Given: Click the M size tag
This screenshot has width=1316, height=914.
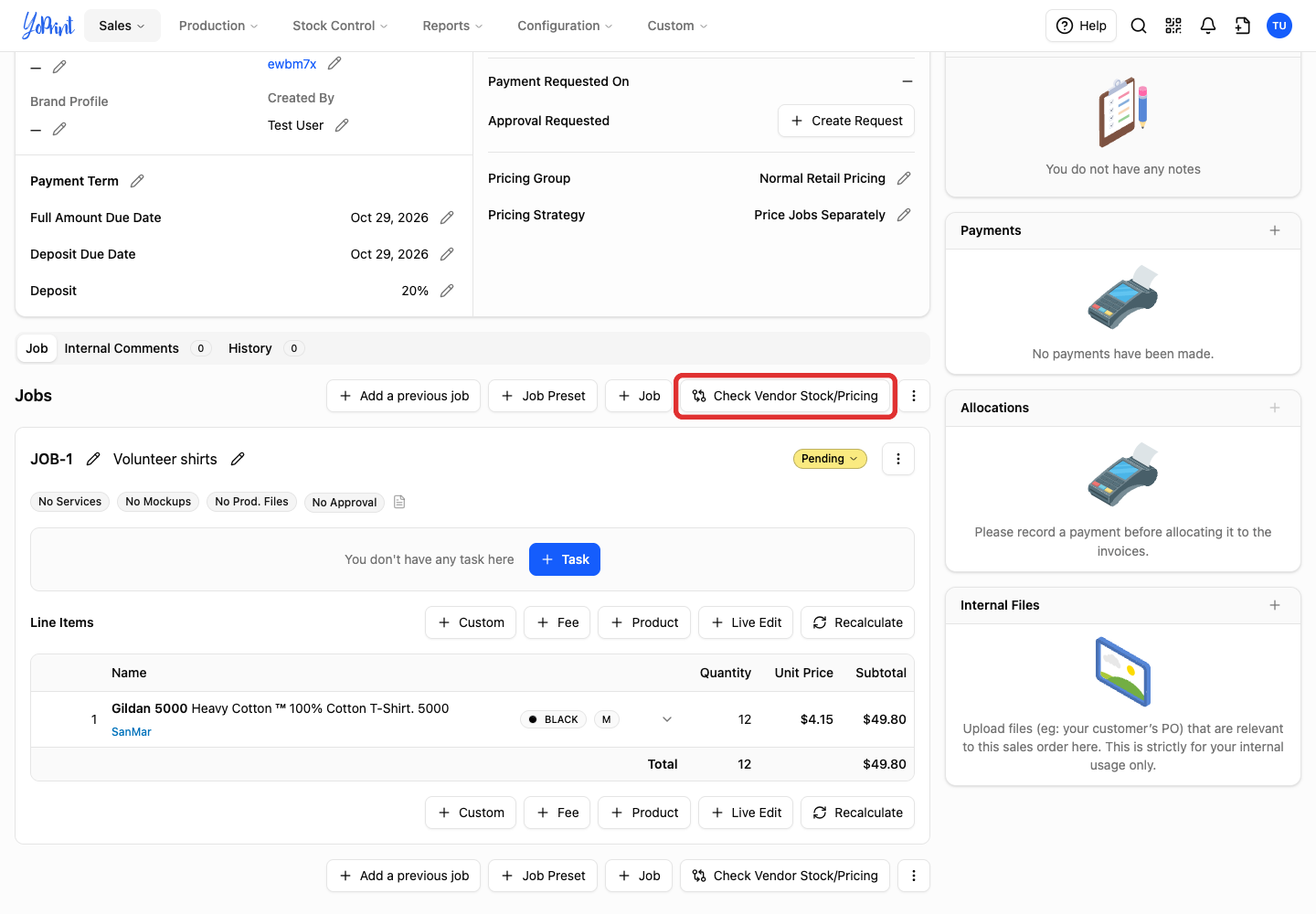Looking at the screenshot, I should (606, 719).
